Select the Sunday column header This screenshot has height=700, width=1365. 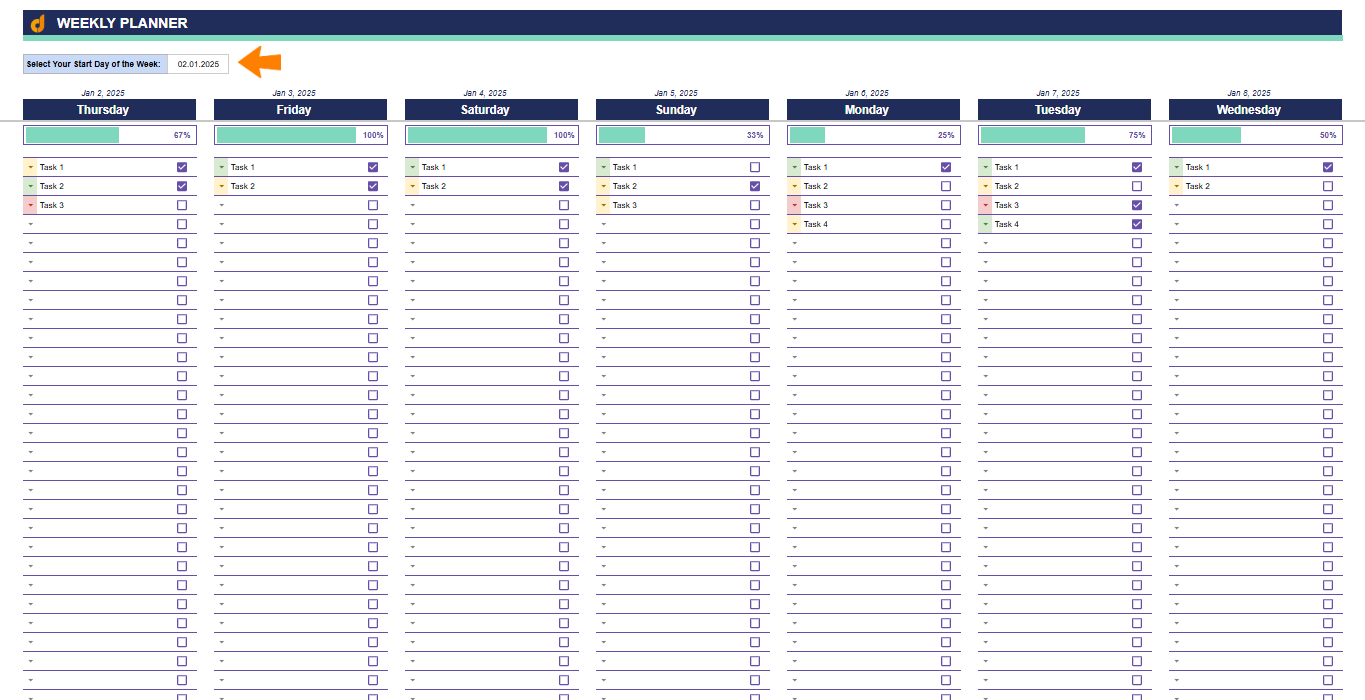point(683,110)
